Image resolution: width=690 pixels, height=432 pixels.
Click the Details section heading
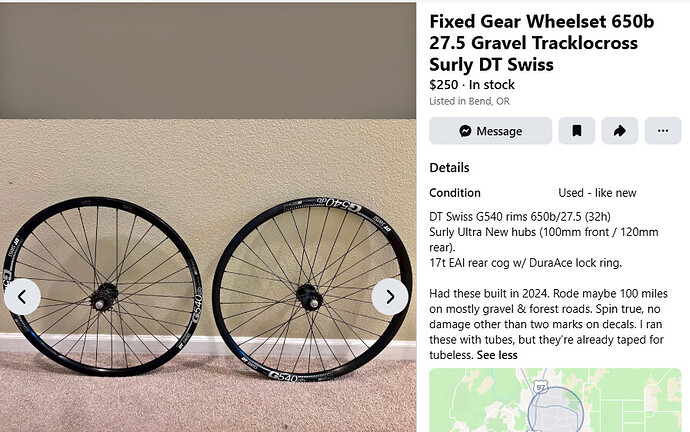tap(449, 168)
